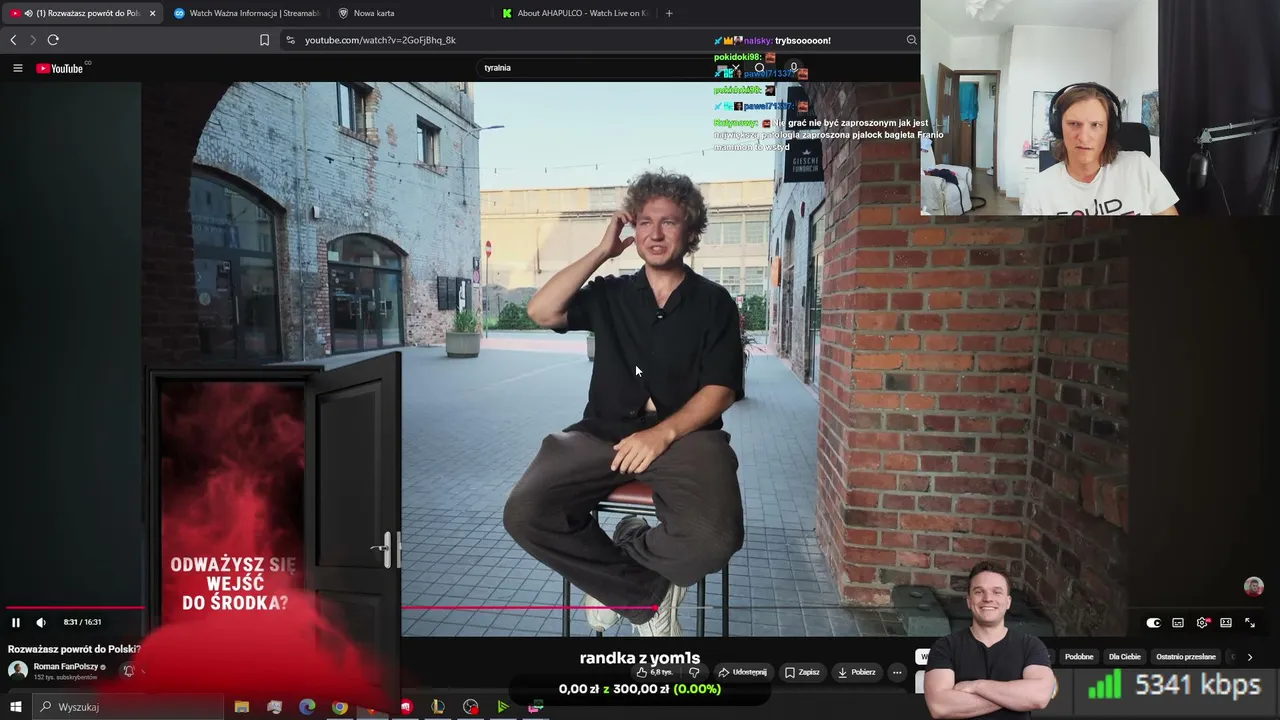This screenshot has width=1280, height=720.
Task: Close the Rozważasz powrót do Polski tab
Action: coord(152,13)
